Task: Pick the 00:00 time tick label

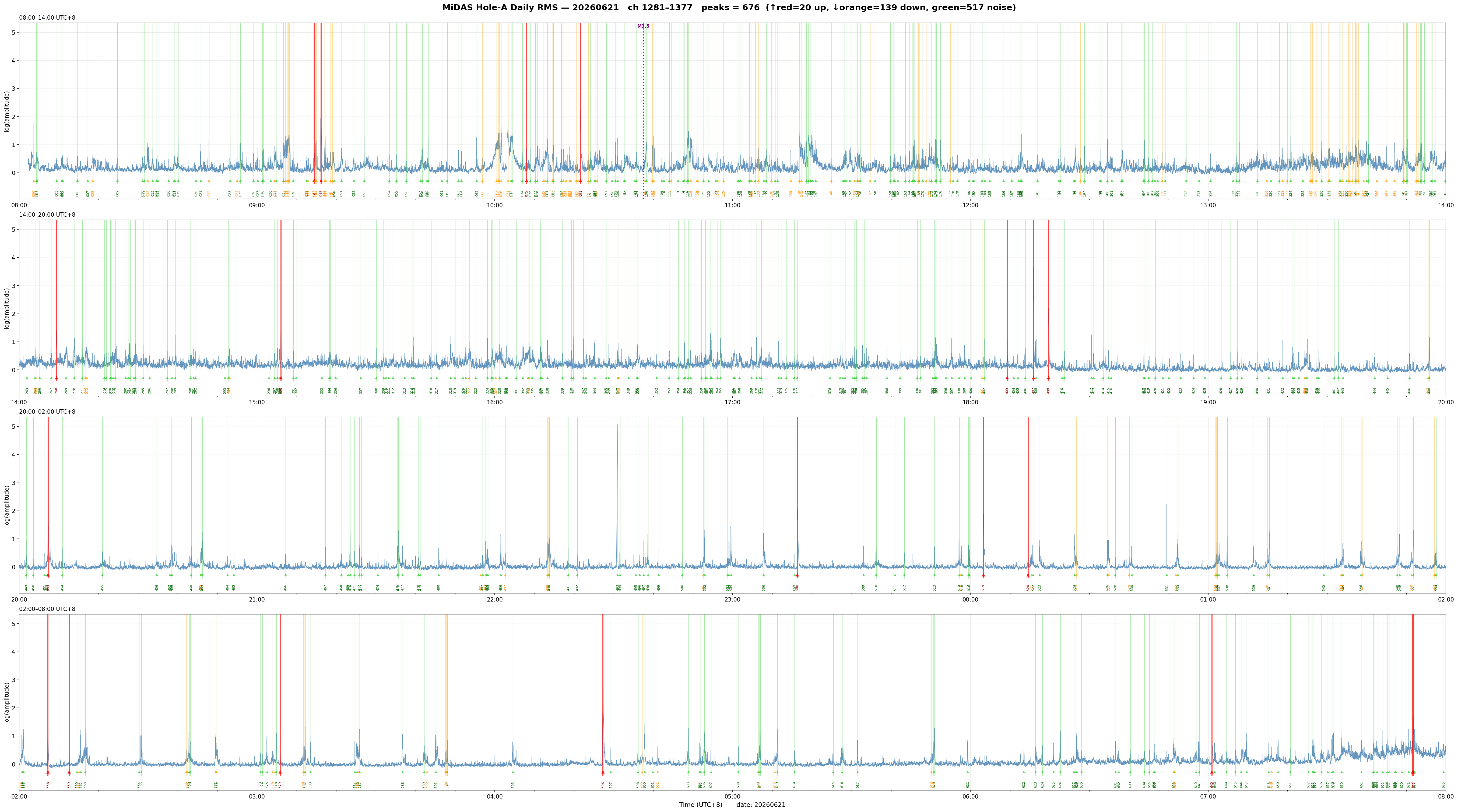Action: 970,599
